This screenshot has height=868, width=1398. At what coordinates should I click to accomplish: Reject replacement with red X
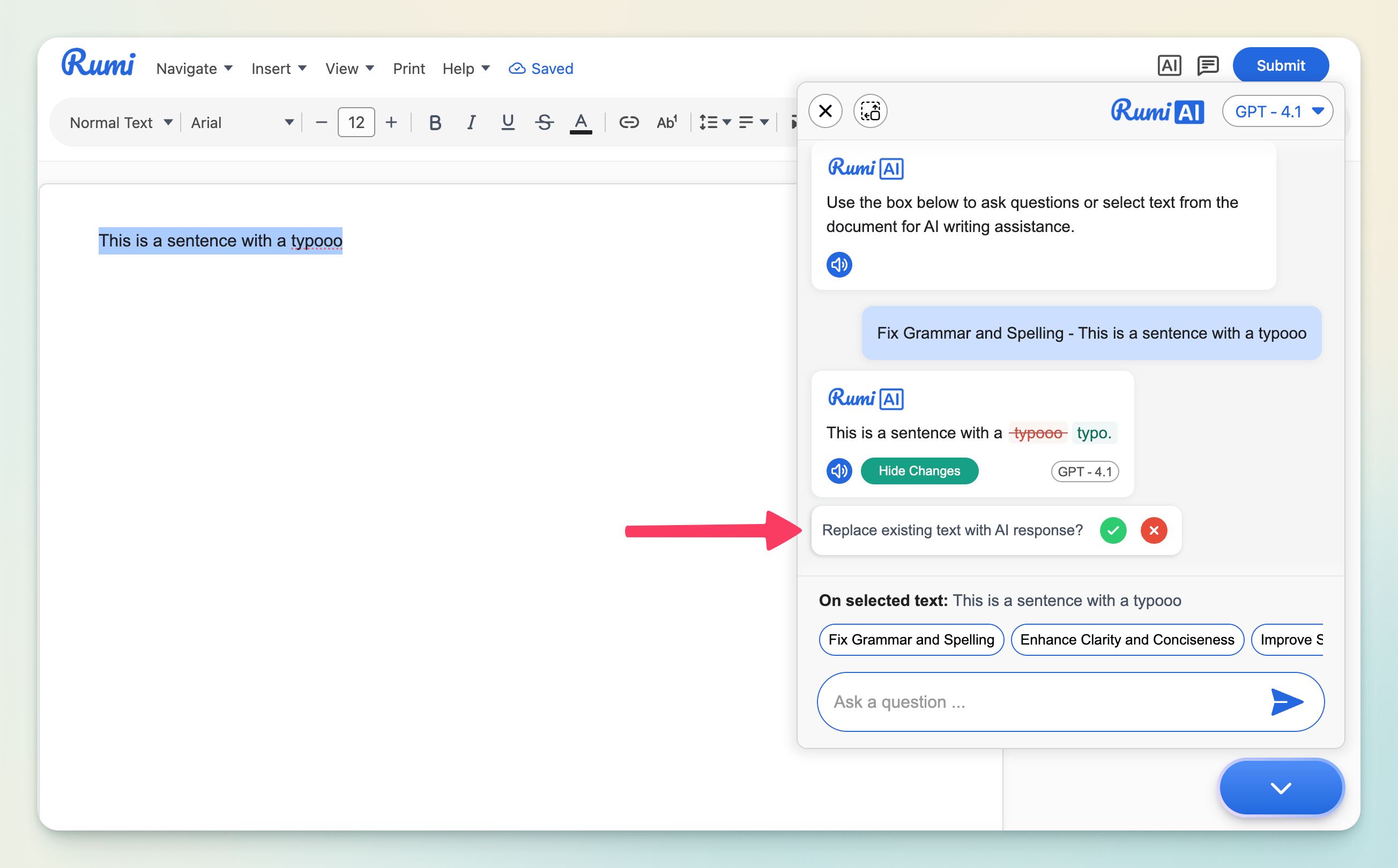click(x=1154, y=530)
